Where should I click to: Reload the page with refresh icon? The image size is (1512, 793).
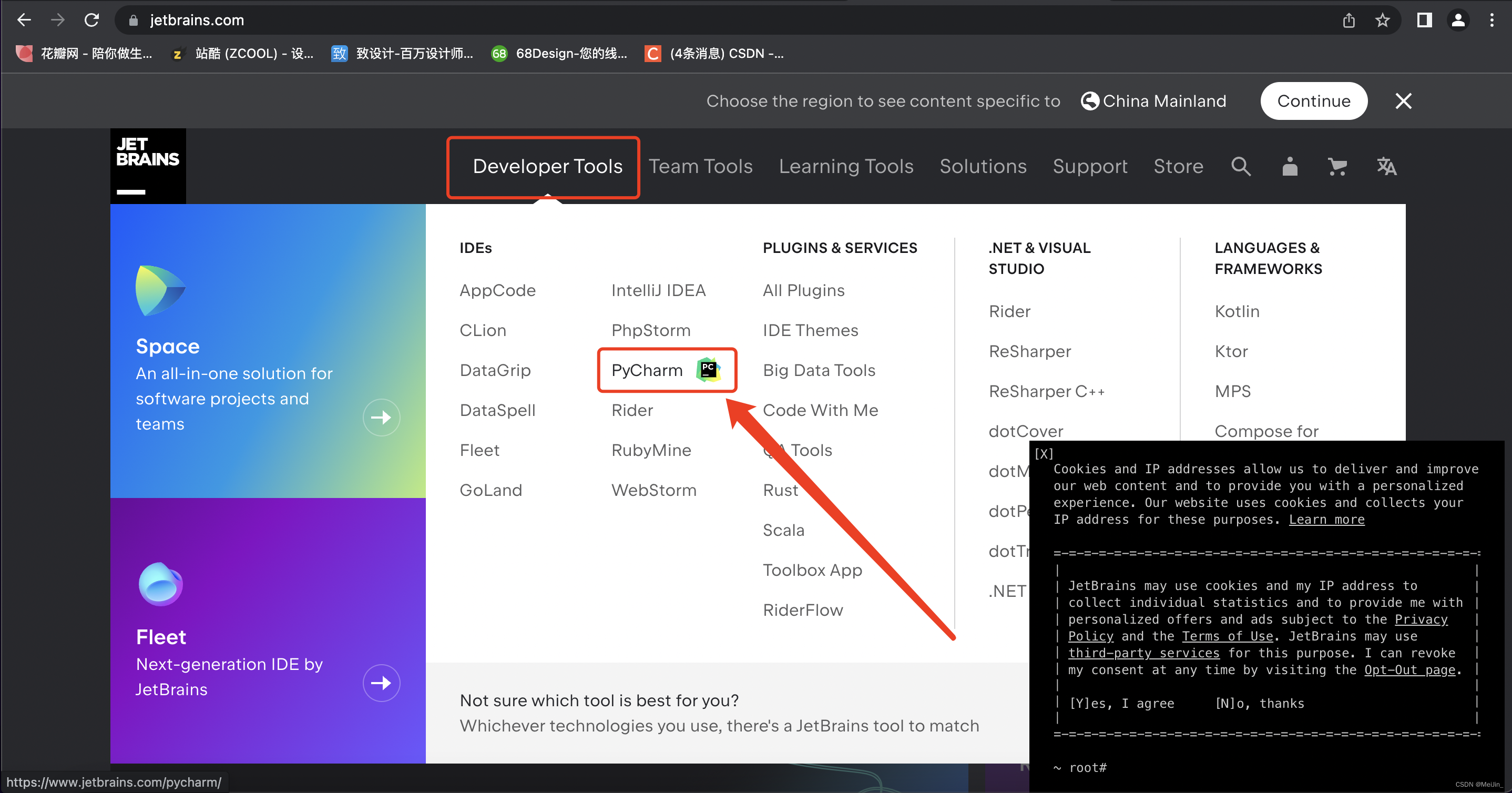coord(91,20)
